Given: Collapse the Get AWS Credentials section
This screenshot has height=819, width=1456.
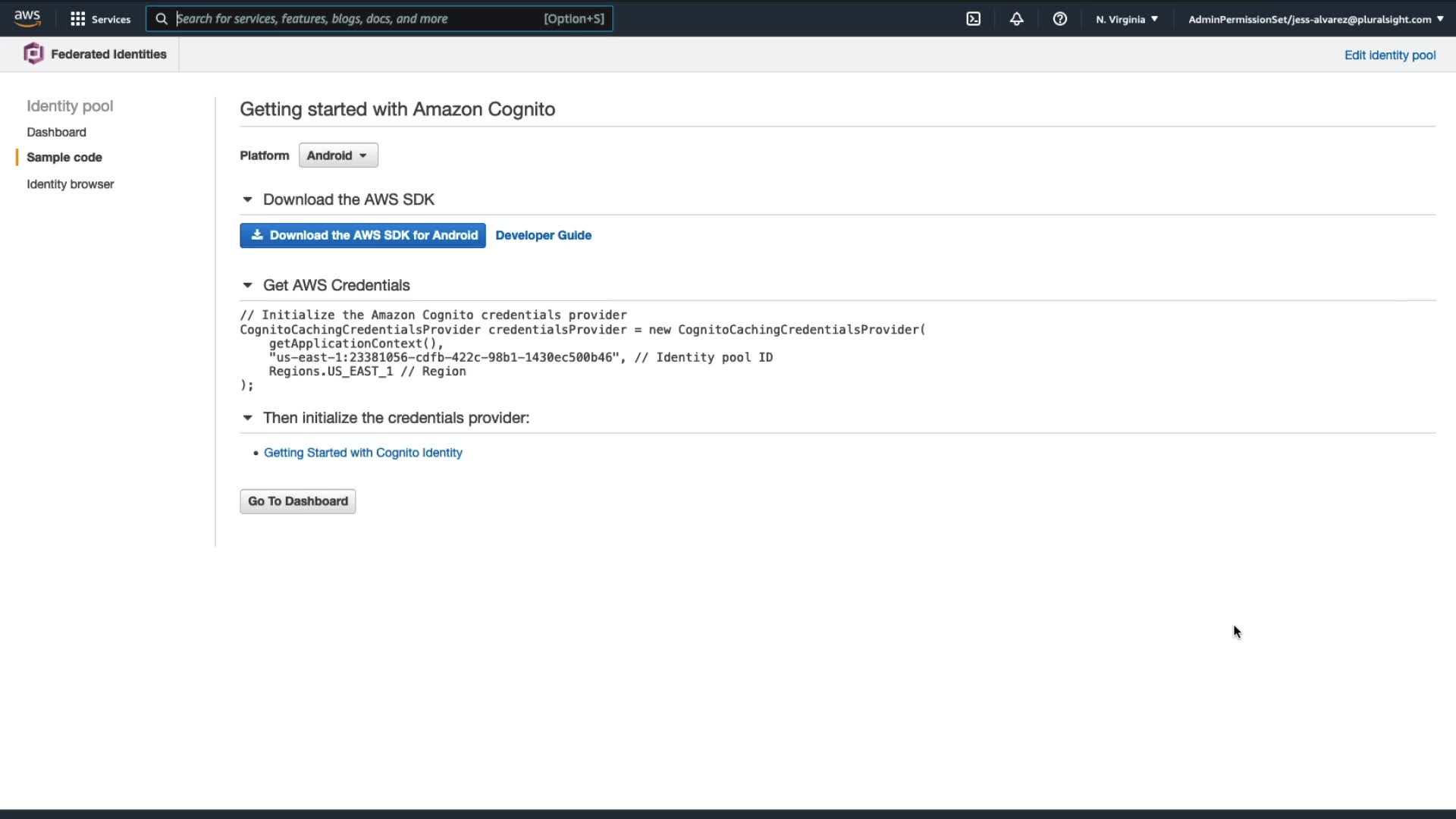Looking at the screenshot, I should 247,285.
